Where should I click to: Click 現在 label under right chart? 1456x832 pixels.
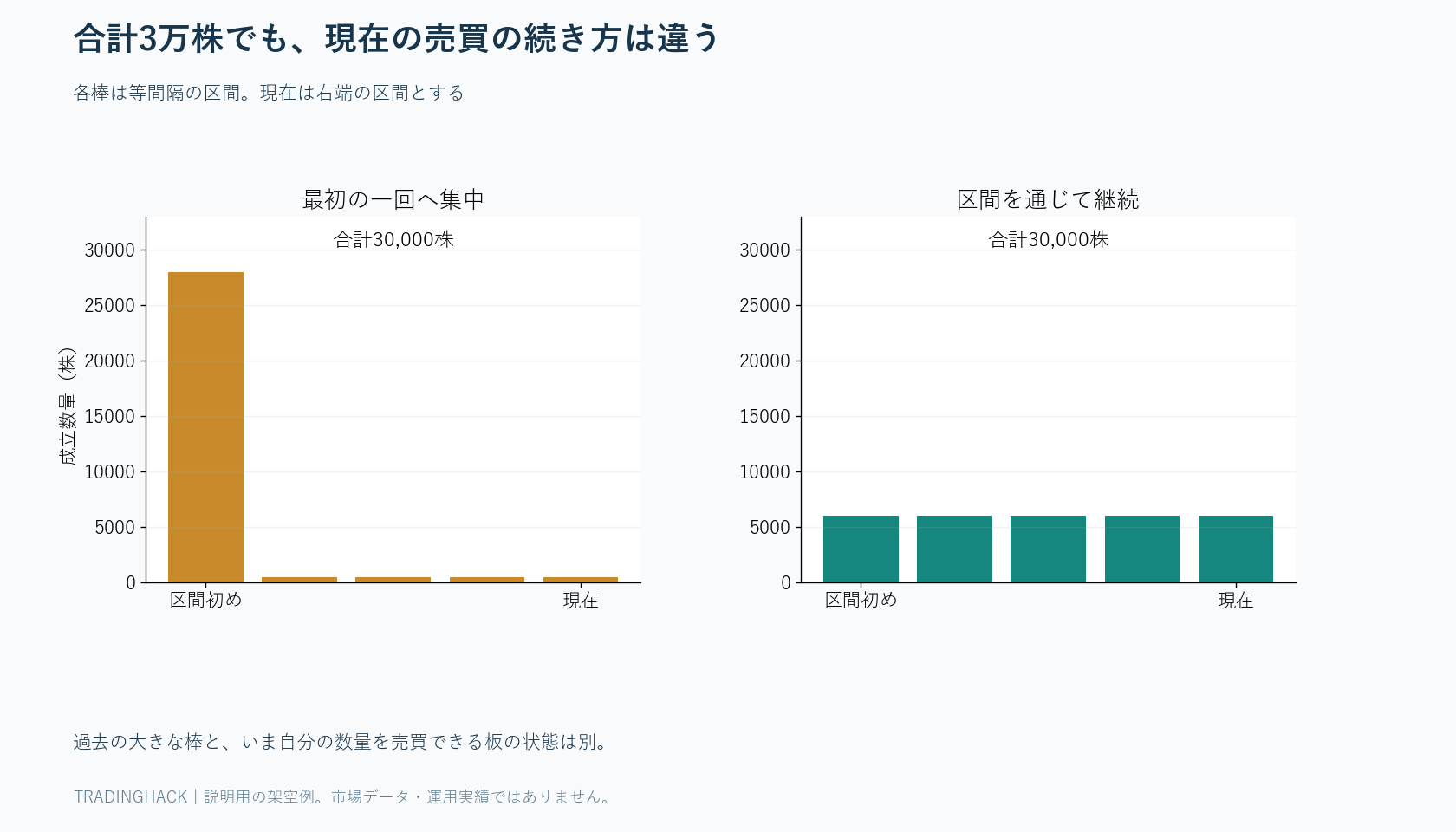(1236, 600)
